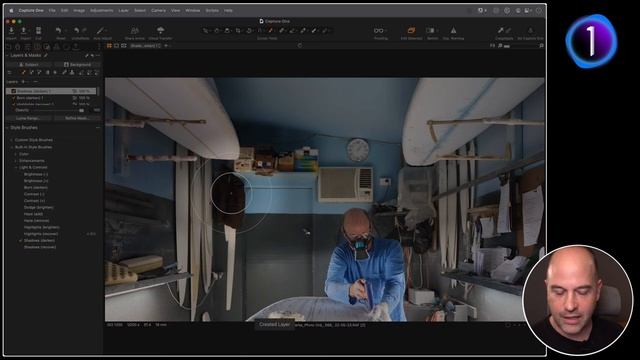Choose the Rotate cursor tool
This screenshot has width=640, height=360.
(x=249, y=31)
